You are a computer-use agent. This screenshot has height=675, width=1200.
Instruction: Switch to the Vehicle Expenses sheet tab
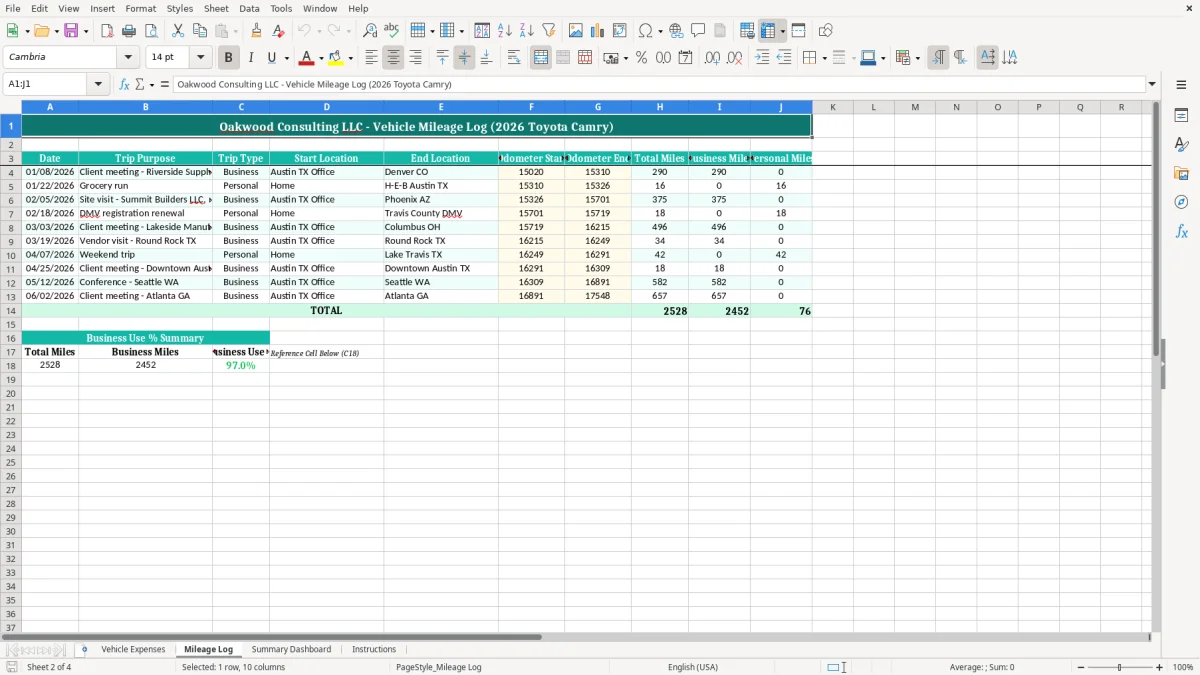point(133,650)
